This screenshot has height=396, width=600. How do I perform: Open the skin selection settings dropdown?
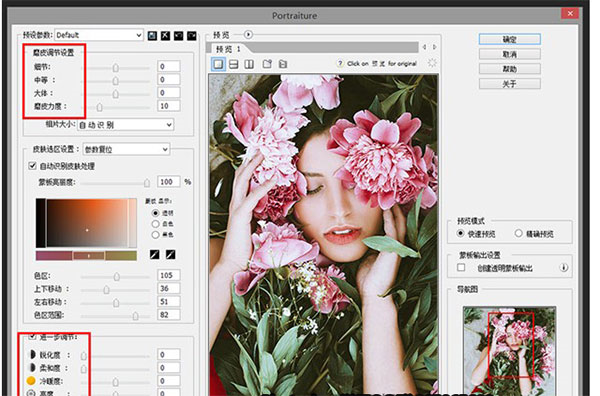click(x=126, y=149)
